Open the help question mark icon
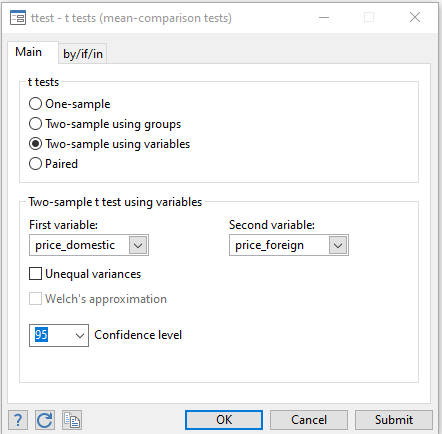This screenshot has height=434, width=442. [18, 420]
